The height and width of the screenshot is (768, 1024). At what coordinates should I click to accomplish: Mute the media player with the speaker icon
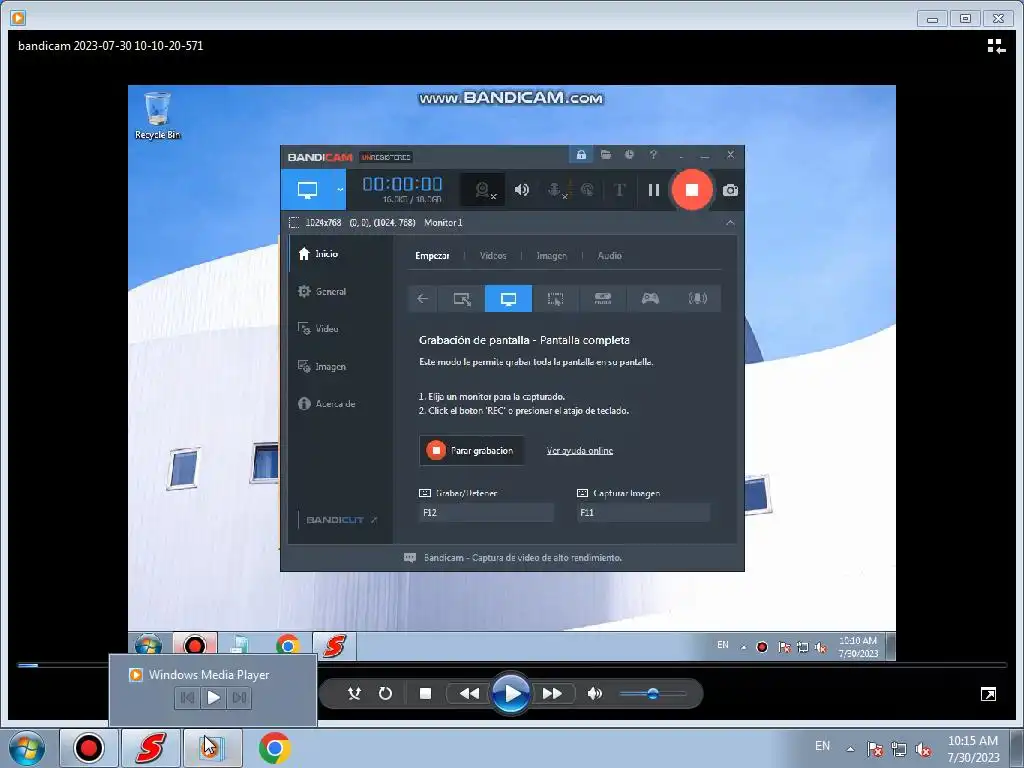click(594, 694)
